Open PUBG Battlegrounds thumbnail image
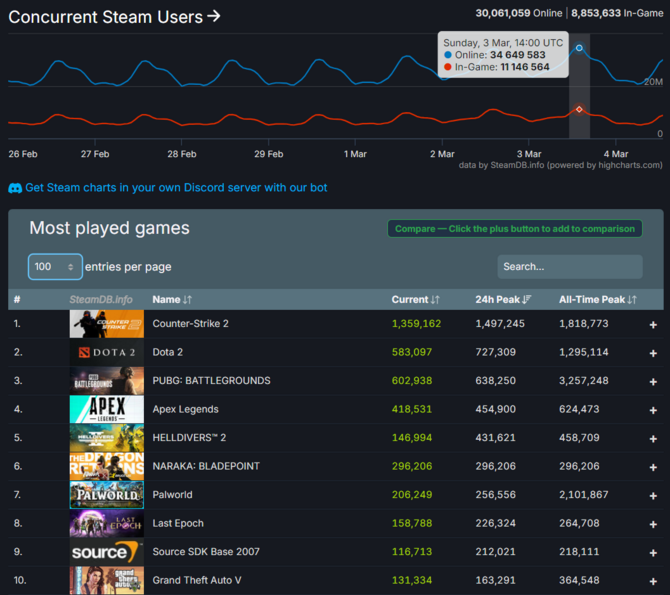The image size is (670, 595). click(x=107, y=381)
